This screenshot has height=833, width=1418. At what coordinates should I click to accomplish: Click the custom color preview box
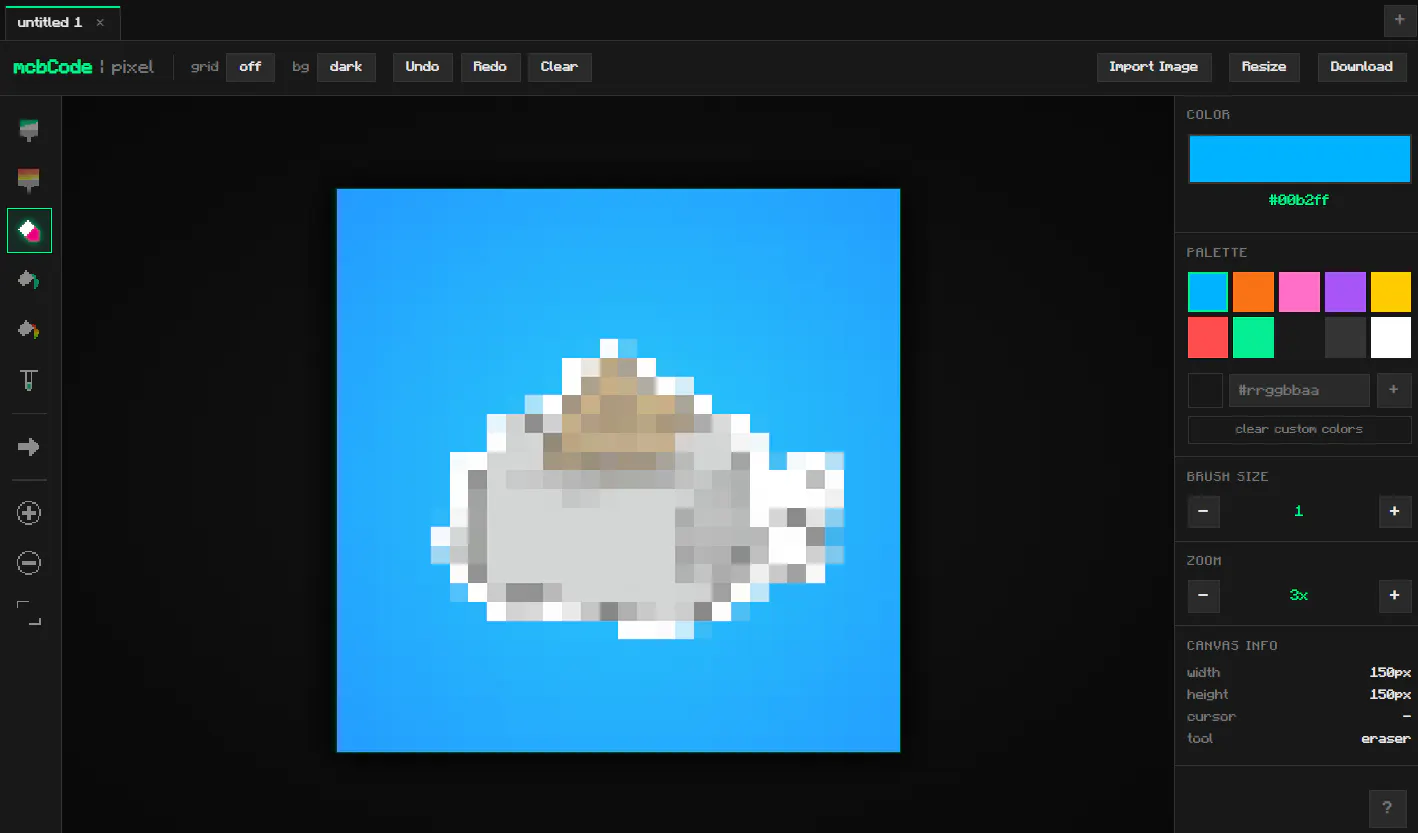click(1205, 390)
